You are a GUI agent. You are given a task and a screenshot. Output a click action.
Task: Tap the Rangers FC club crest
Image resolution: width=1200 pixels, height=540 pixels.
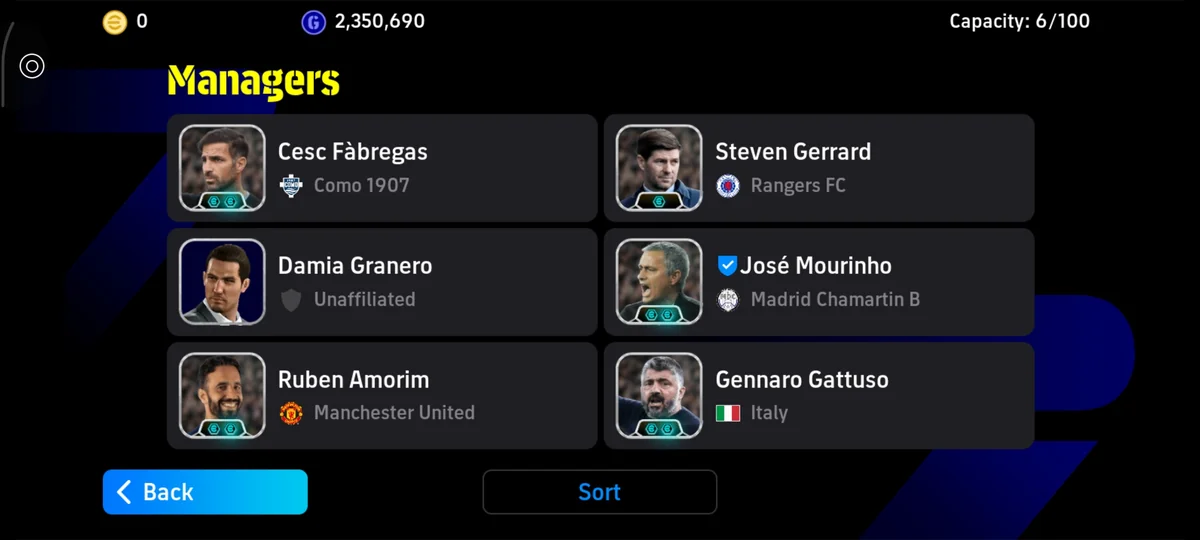tap(728, 185)
